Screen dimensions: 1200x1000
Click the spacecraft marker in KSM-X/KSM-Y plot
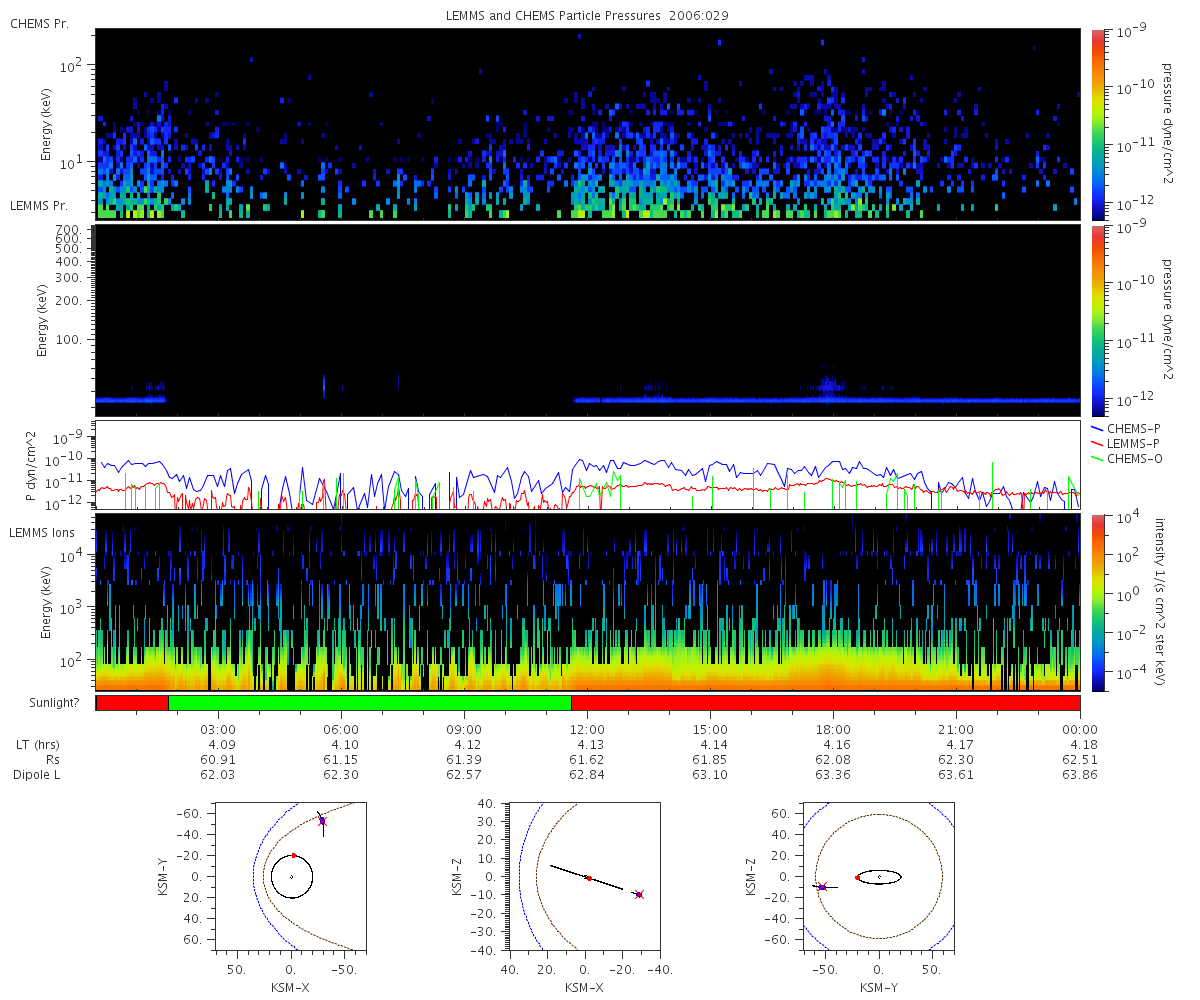point(322,821)
